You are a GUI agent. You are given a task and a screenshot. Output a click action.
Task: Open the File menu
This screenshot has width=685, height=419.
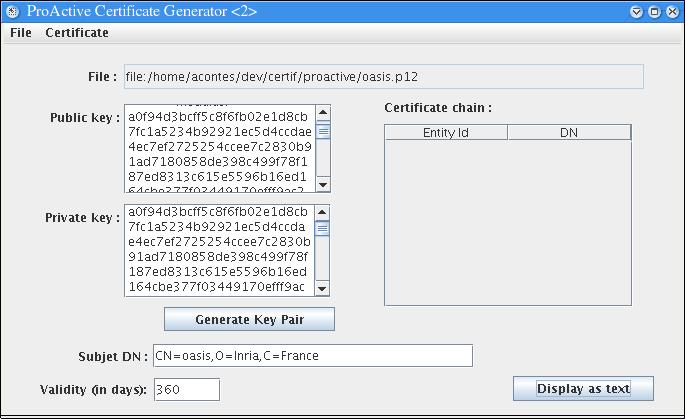pyautogui.click(x=21, y=33)
